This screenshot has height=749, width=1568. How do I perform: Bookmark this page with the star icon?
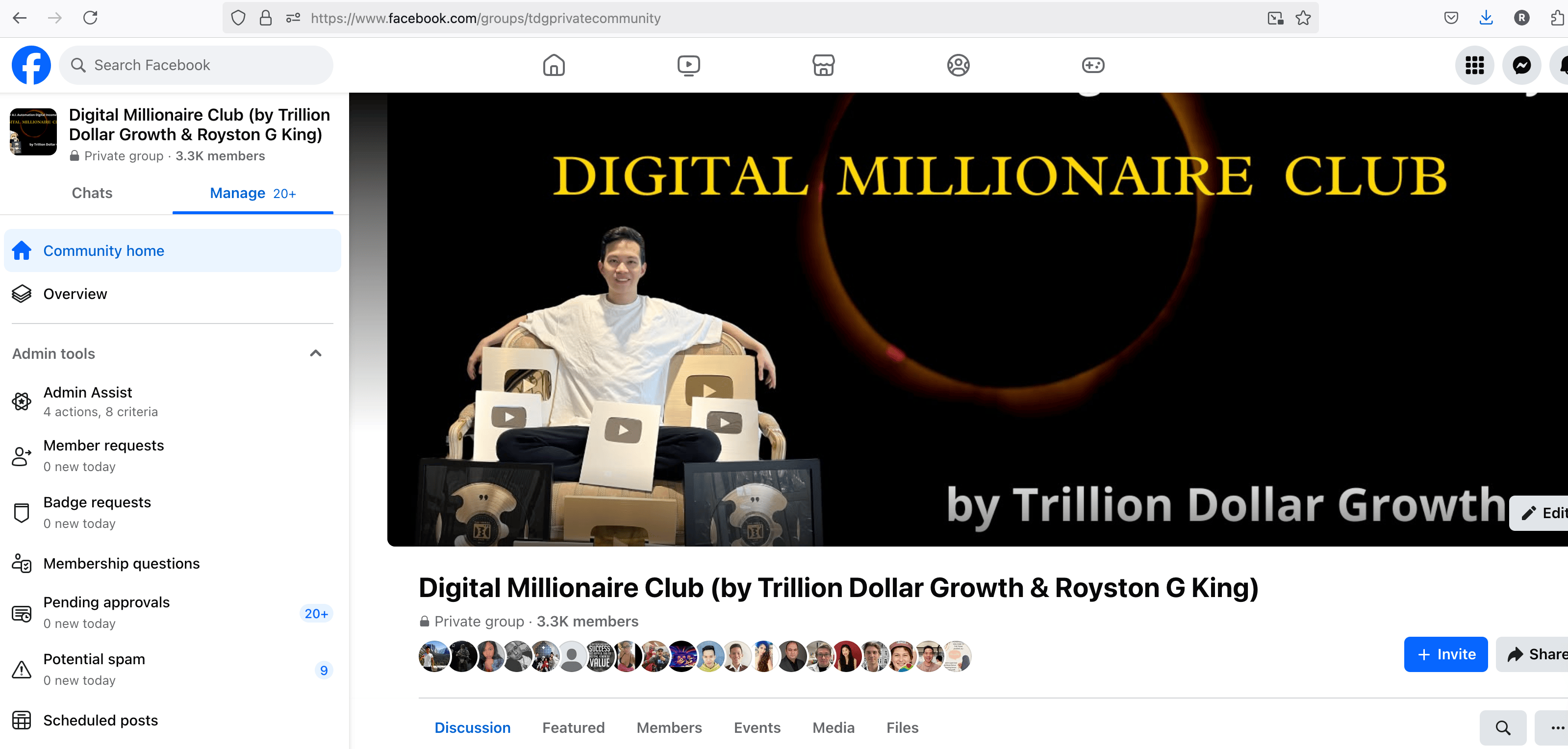tap(1303, 18)
